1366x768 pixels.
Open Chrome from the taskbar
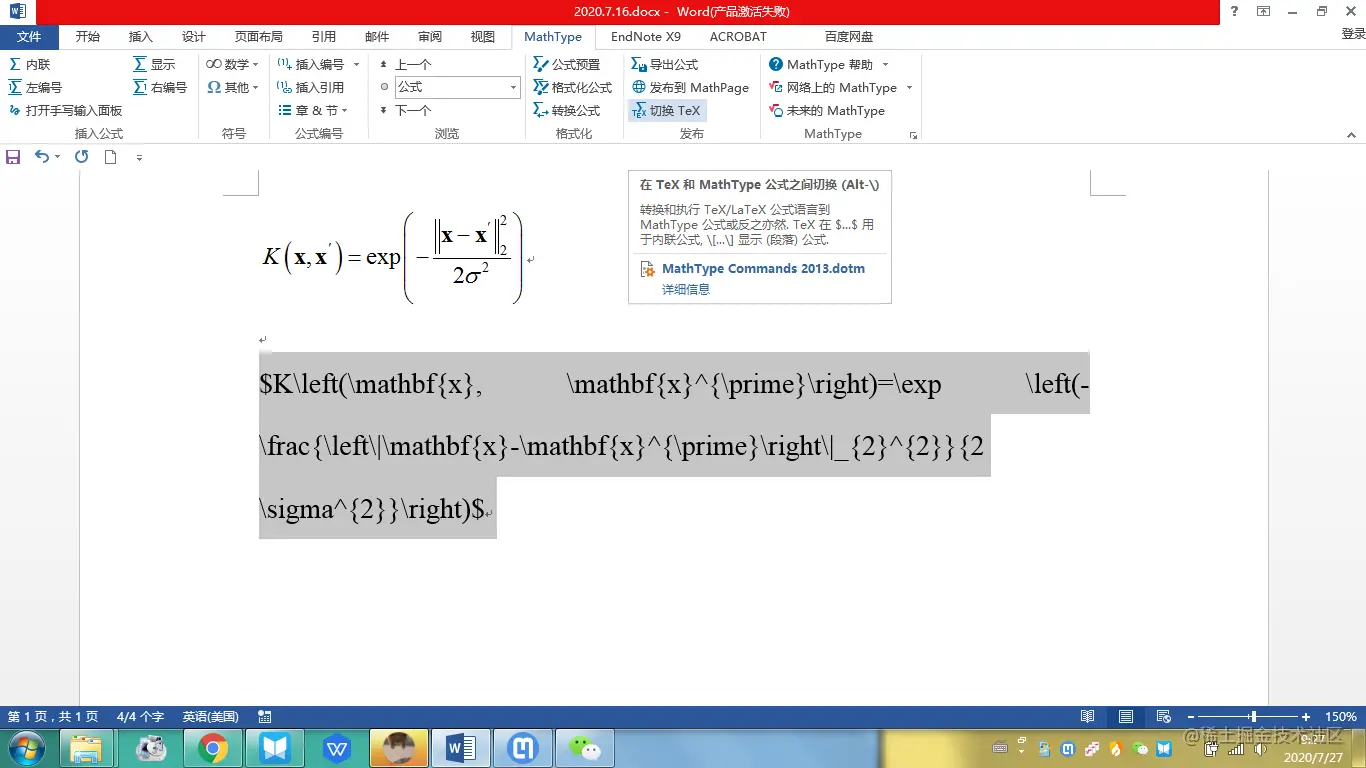point(213,748)
